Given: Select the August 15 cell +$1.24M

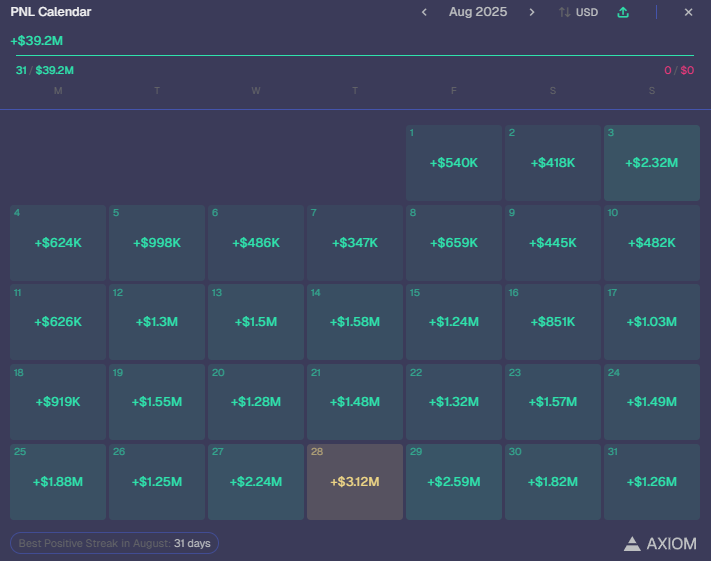Looking at the screenshot, I should 454,322.
